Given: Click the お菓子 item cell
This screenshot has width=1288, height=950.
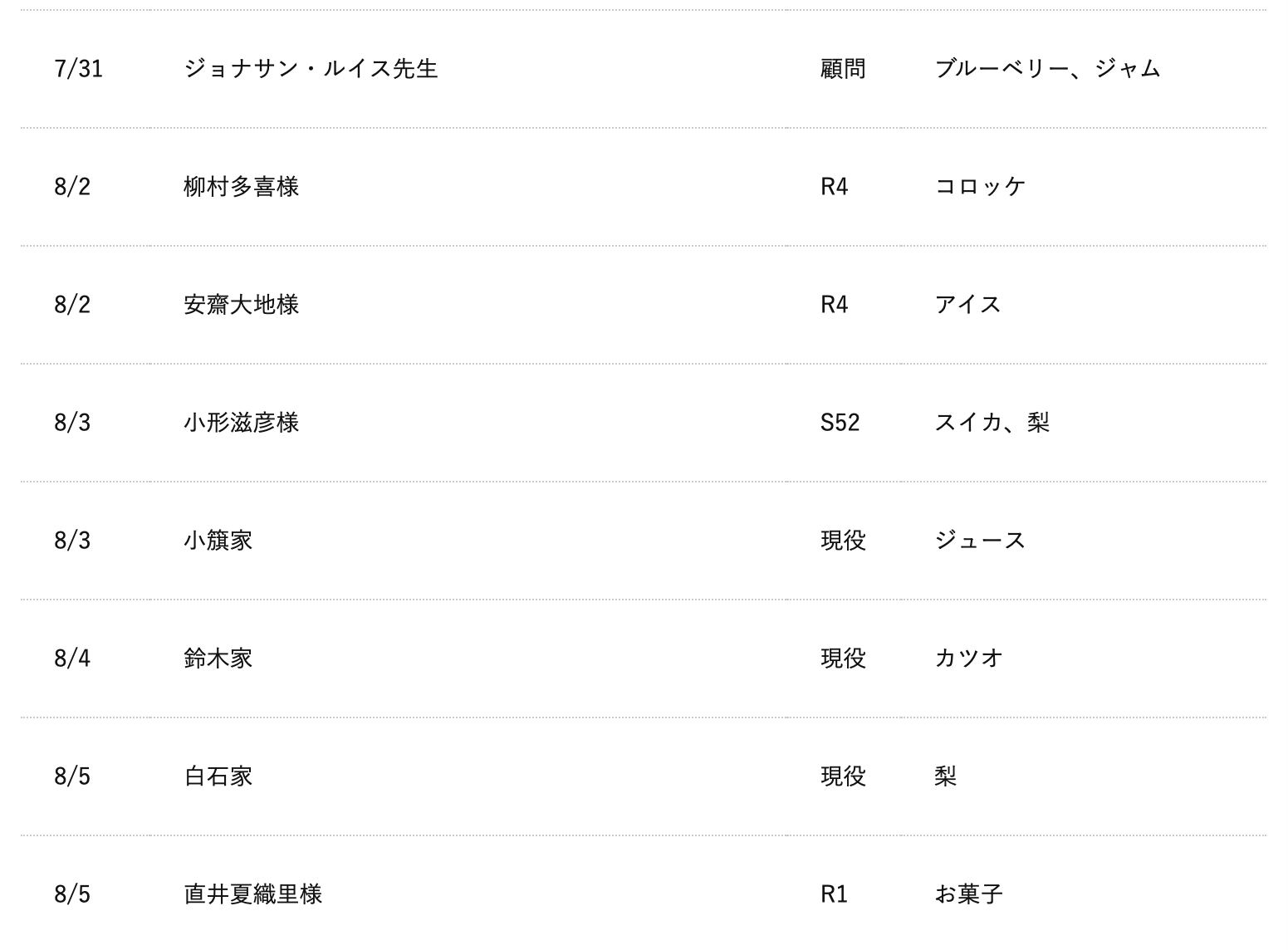Looking at the screenshot, I should (968, 894).
